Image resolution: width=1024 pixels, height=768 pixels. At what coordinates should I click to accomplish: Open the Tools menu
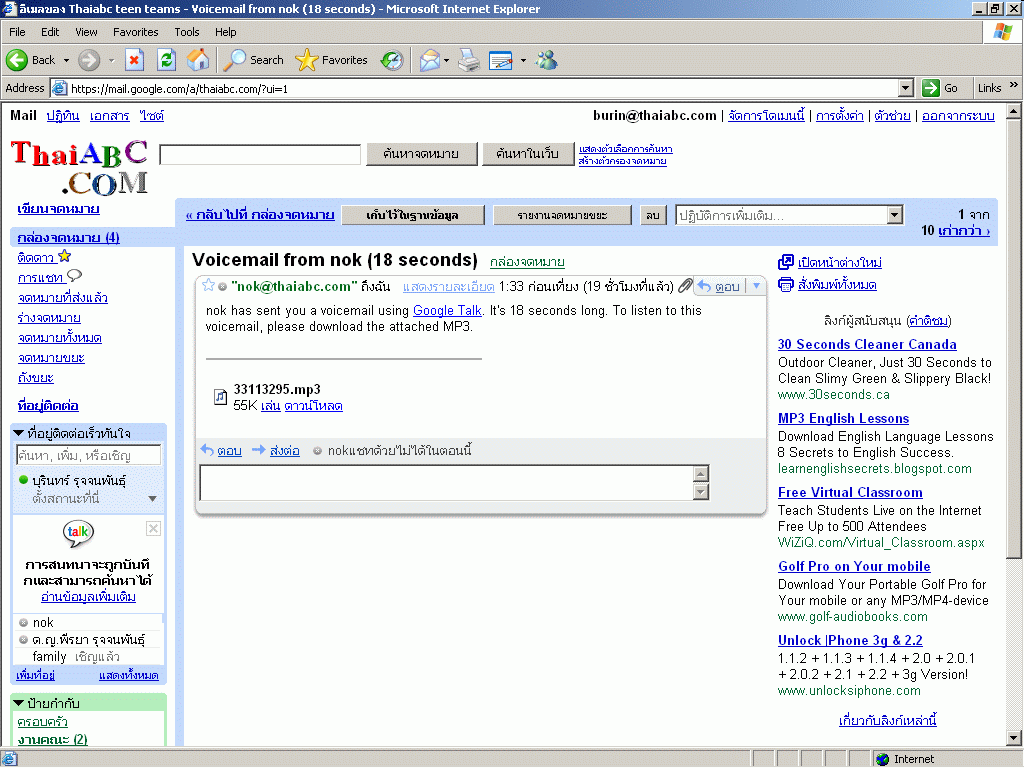click(x=187, y=32)
